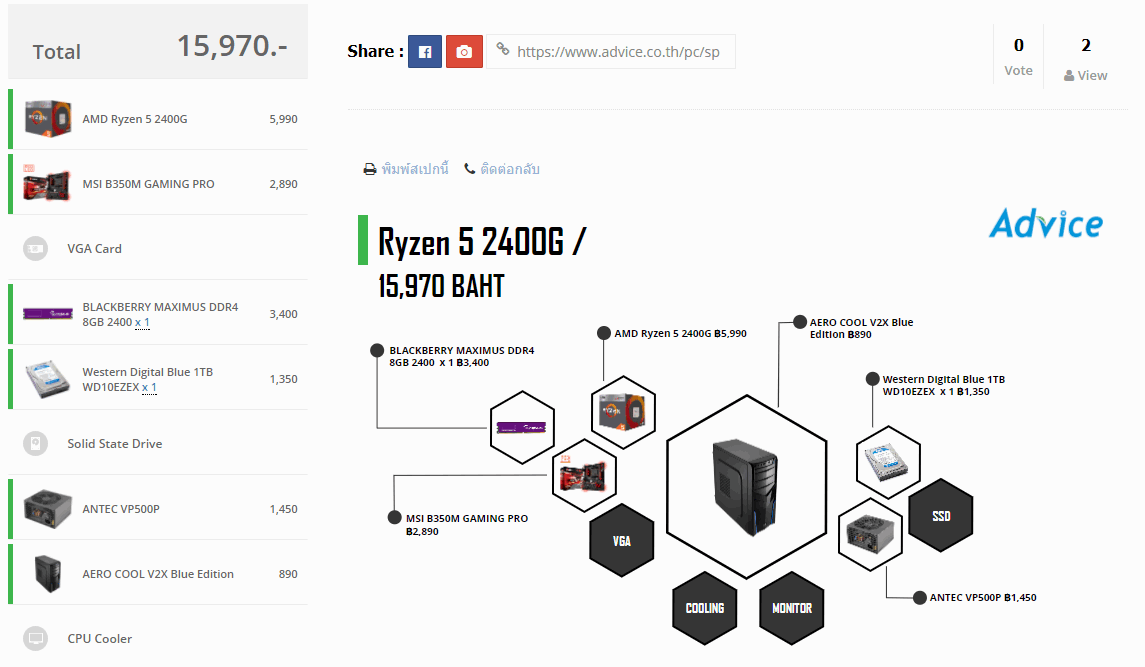Click diagram label ANTEC VP500P ฿1,450
The width and height of the screenshot is (1145, 667).
pos(983,598)
